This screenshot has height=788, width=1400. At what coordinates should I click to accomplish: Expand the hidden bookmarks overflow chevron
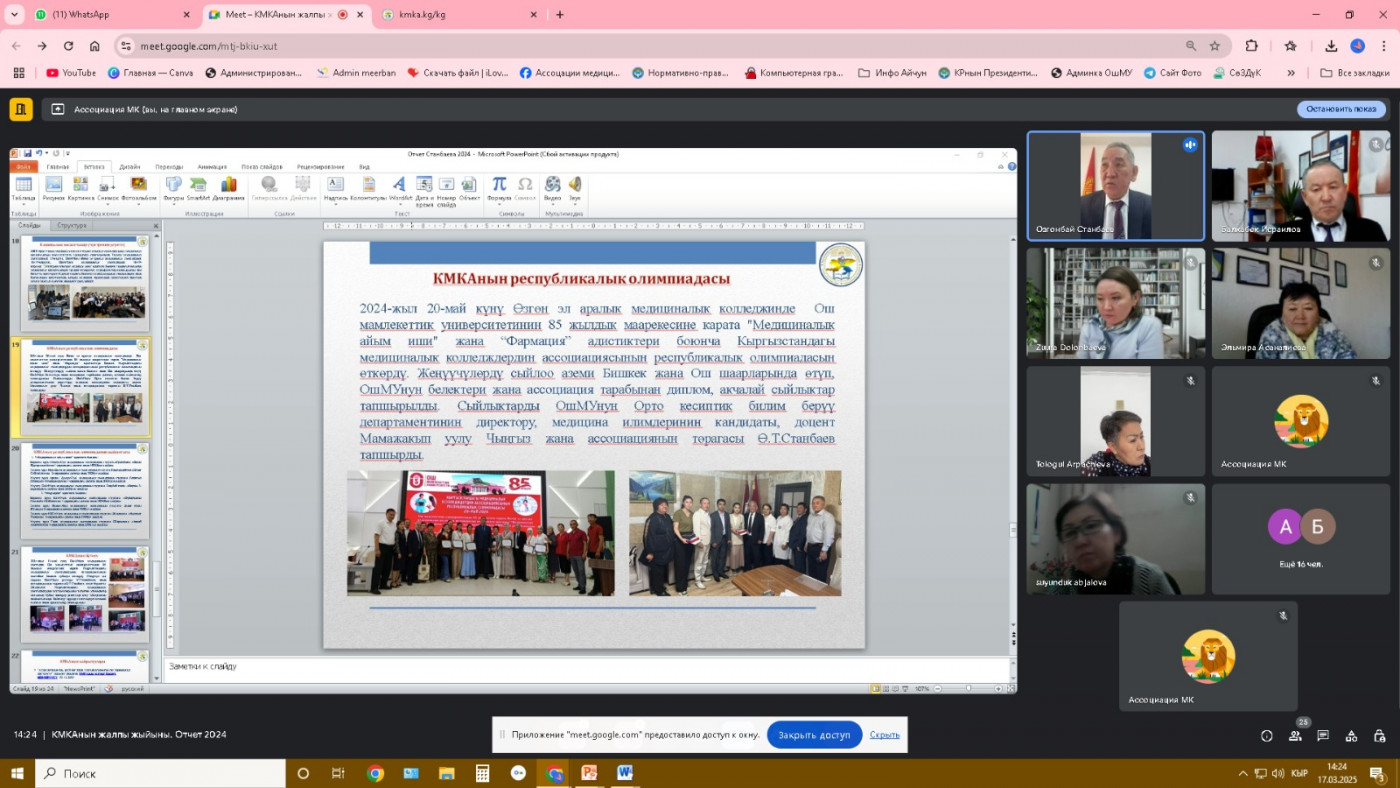click(x=1291, y=73)
